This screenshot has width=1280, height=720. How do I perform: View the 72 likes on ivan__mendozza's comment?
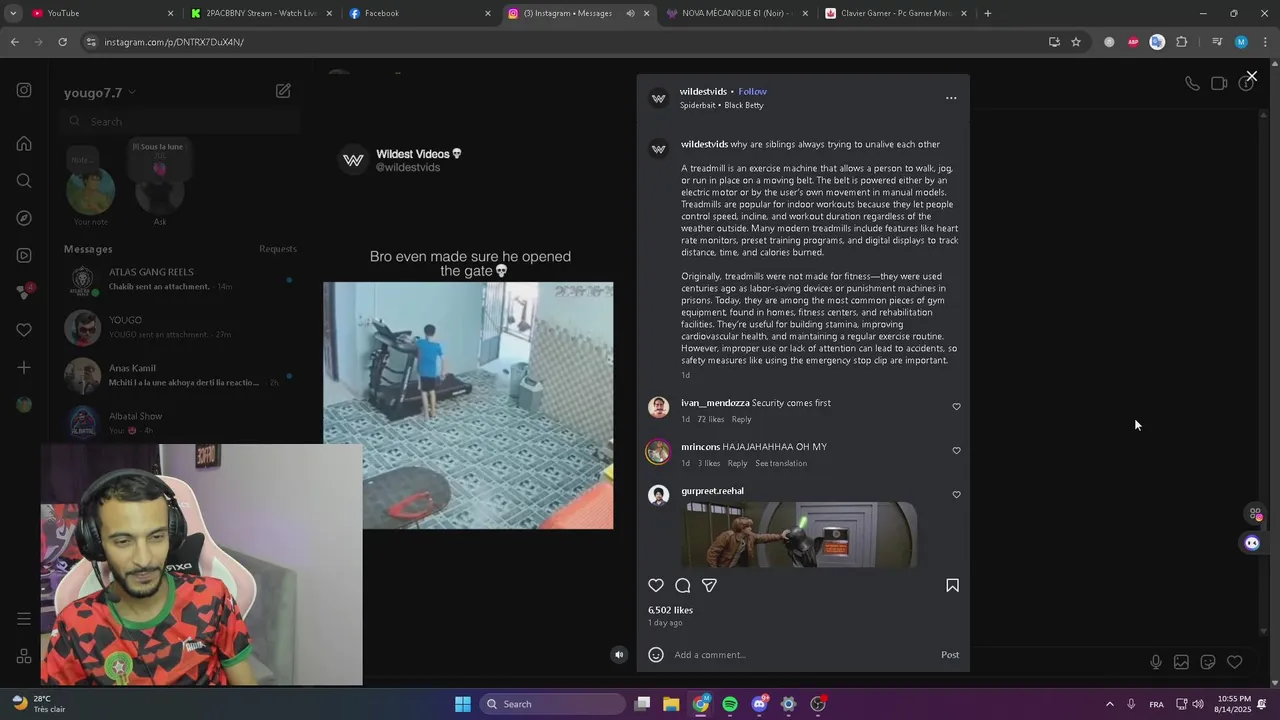[710, 419]
